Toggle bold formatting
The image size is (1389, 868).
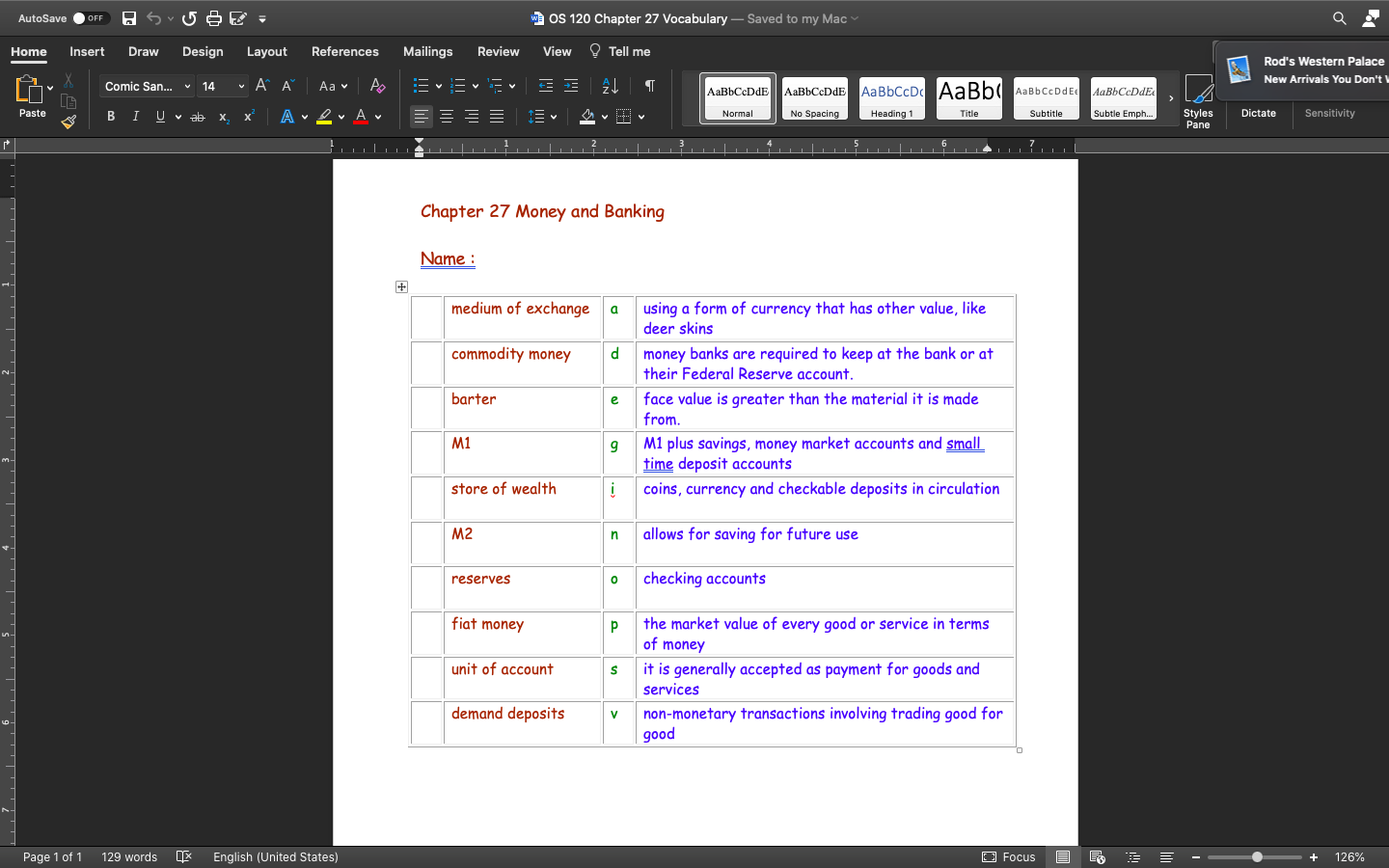click(111, 117)
